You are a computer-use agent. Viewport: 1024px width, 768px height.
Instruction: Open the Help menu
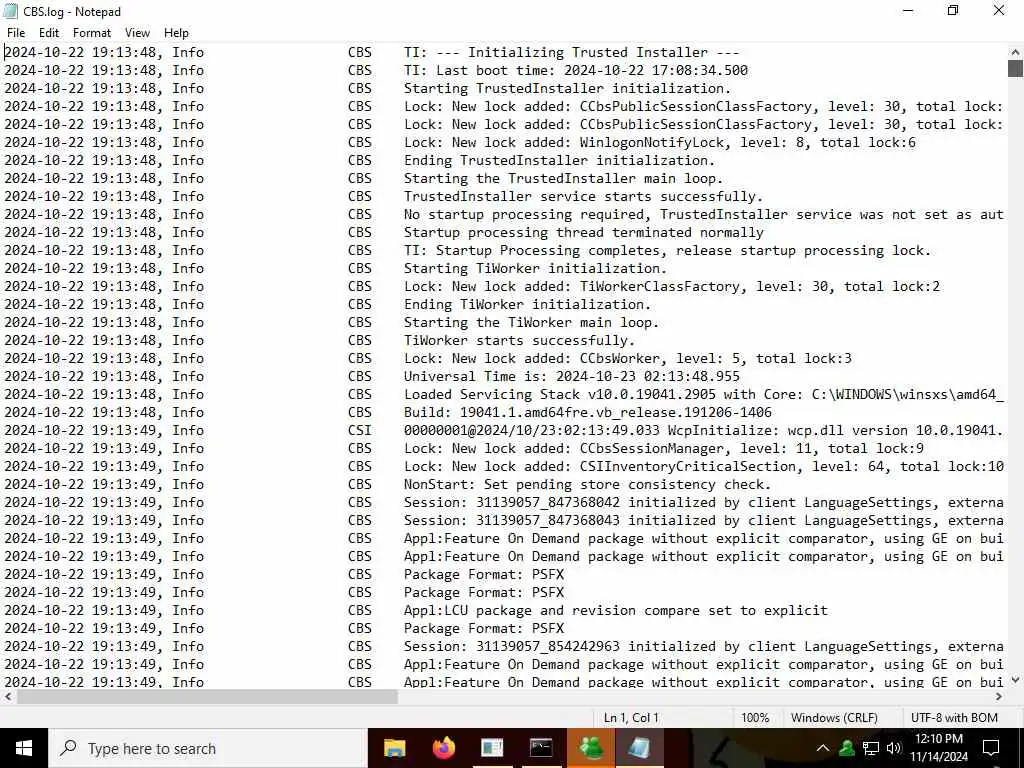pyautogui.click(x=176, y=33)
